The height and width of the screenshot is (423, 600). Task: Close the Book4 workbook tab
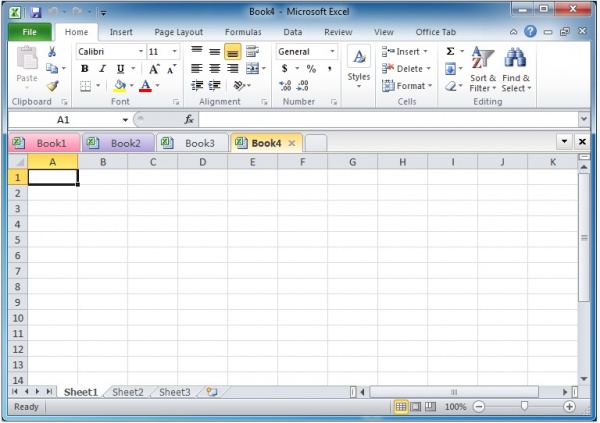[x=292, y=143]
